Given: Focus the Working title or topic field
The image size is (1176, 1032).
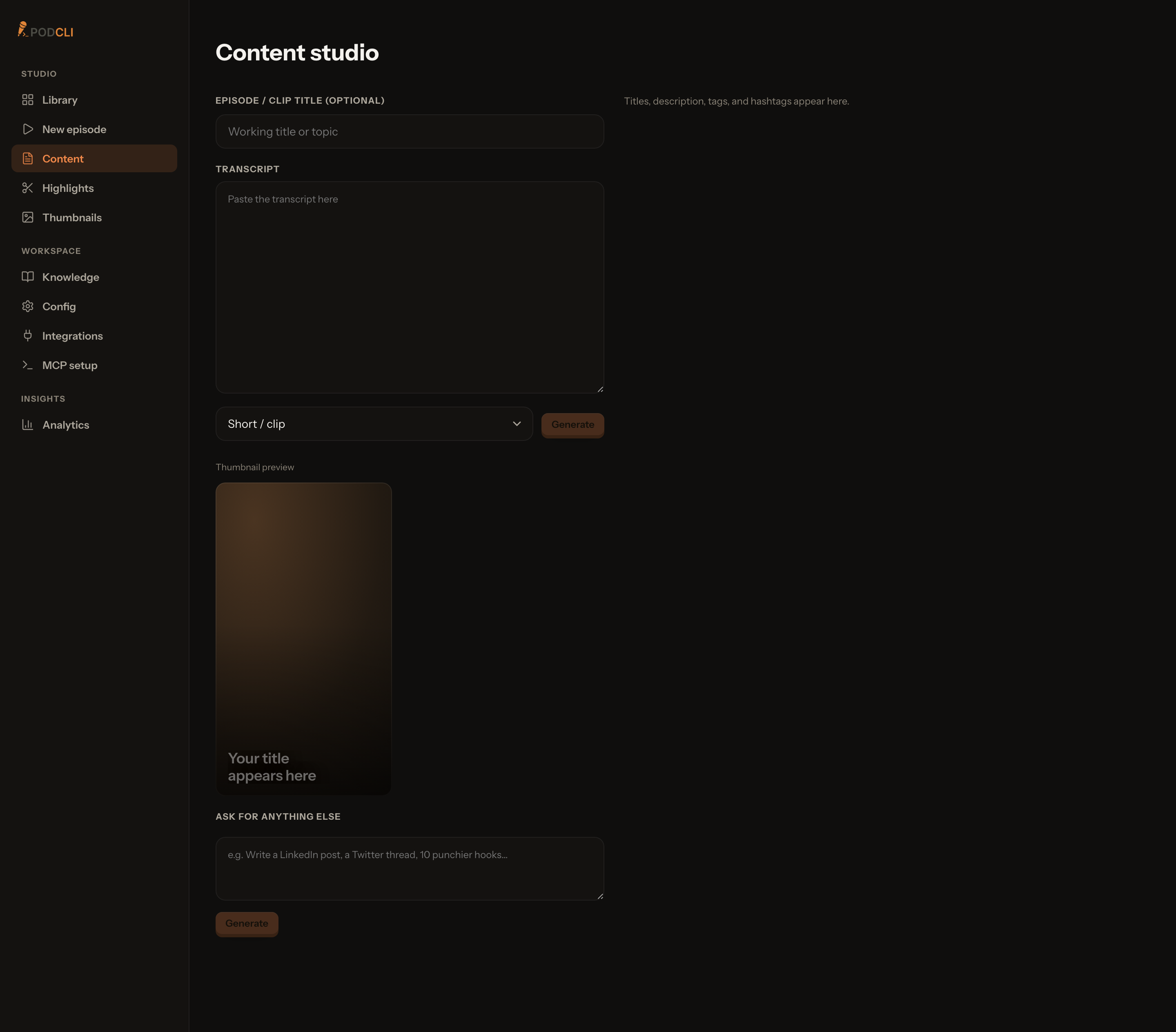Looking at the screenshot, I should [x=410, y=132].
